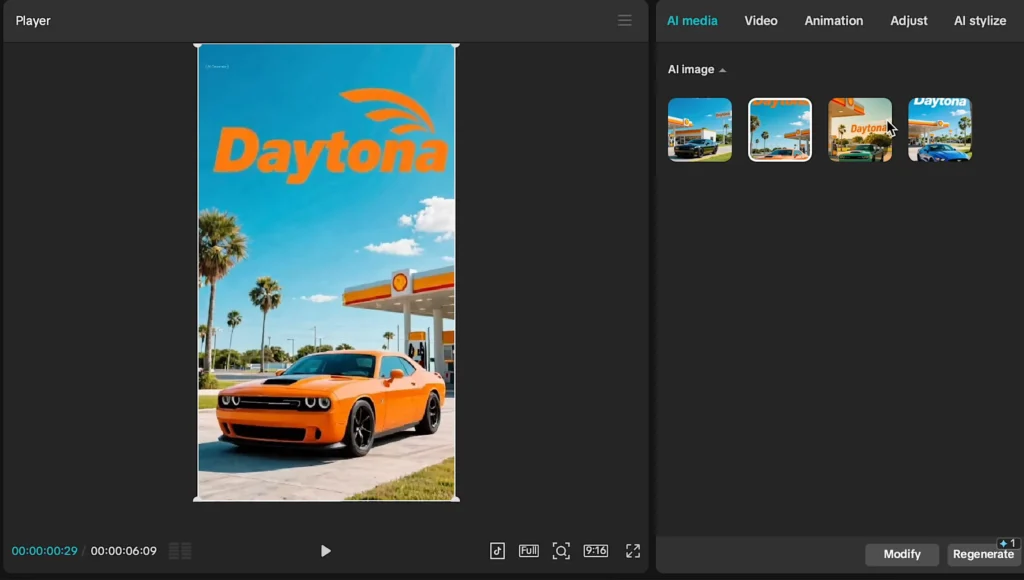Select the orange car image in the player
The width and height of the screenshot is (1024, 580).
[327, 272]
